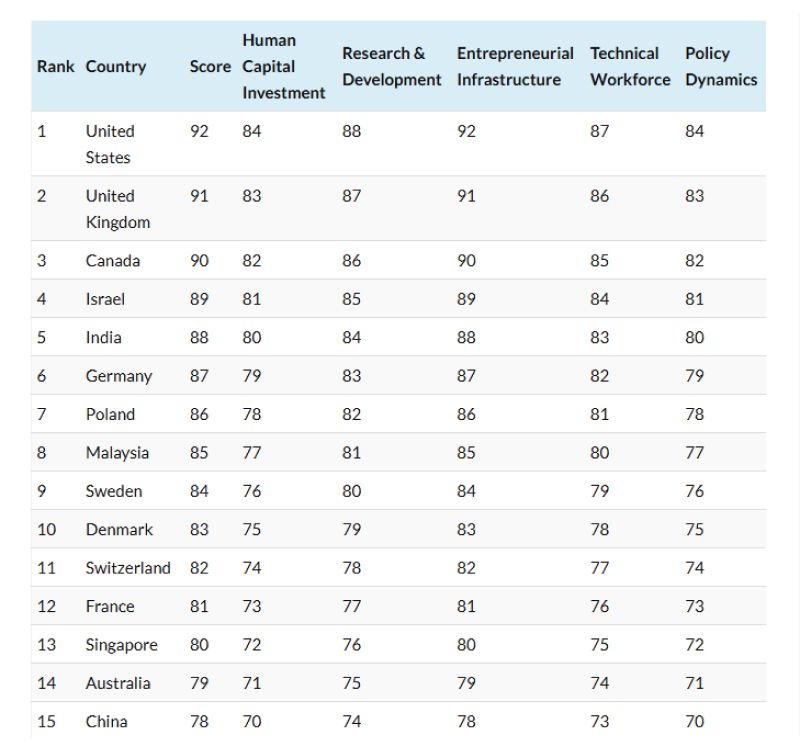Click India's country name

(x=104, y=337)
